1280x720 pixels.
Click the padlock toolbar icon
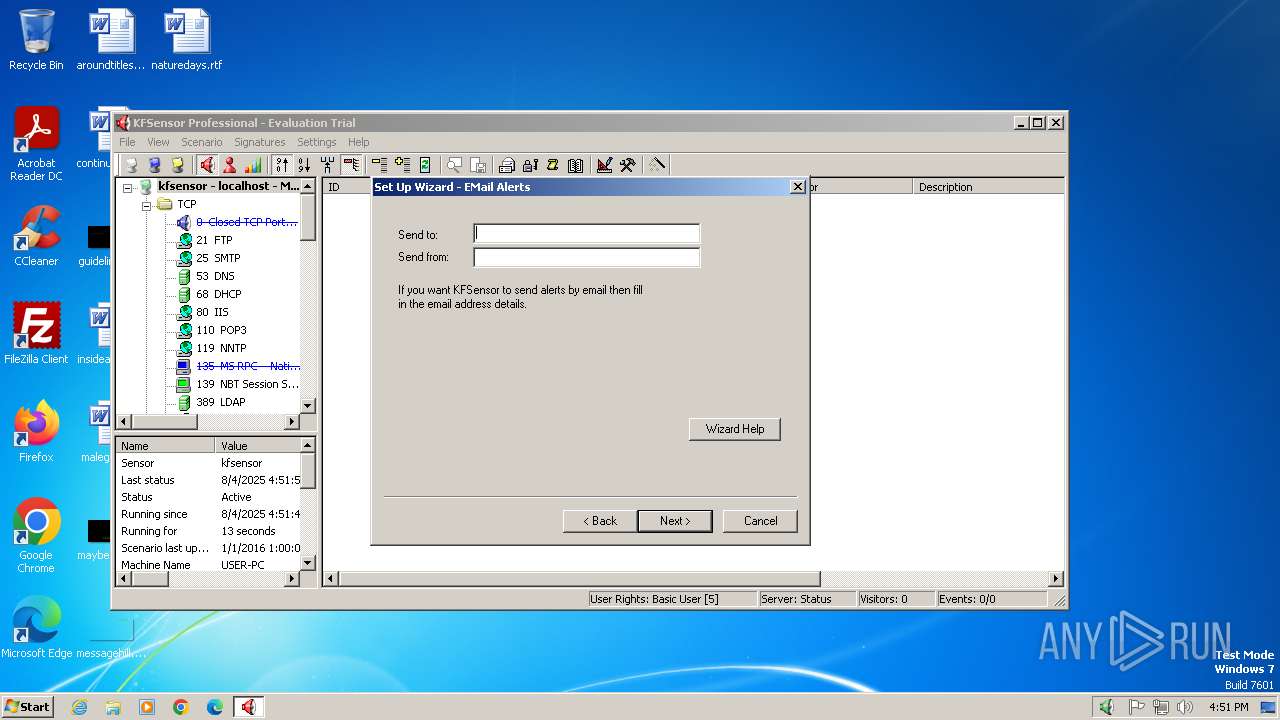530,165
